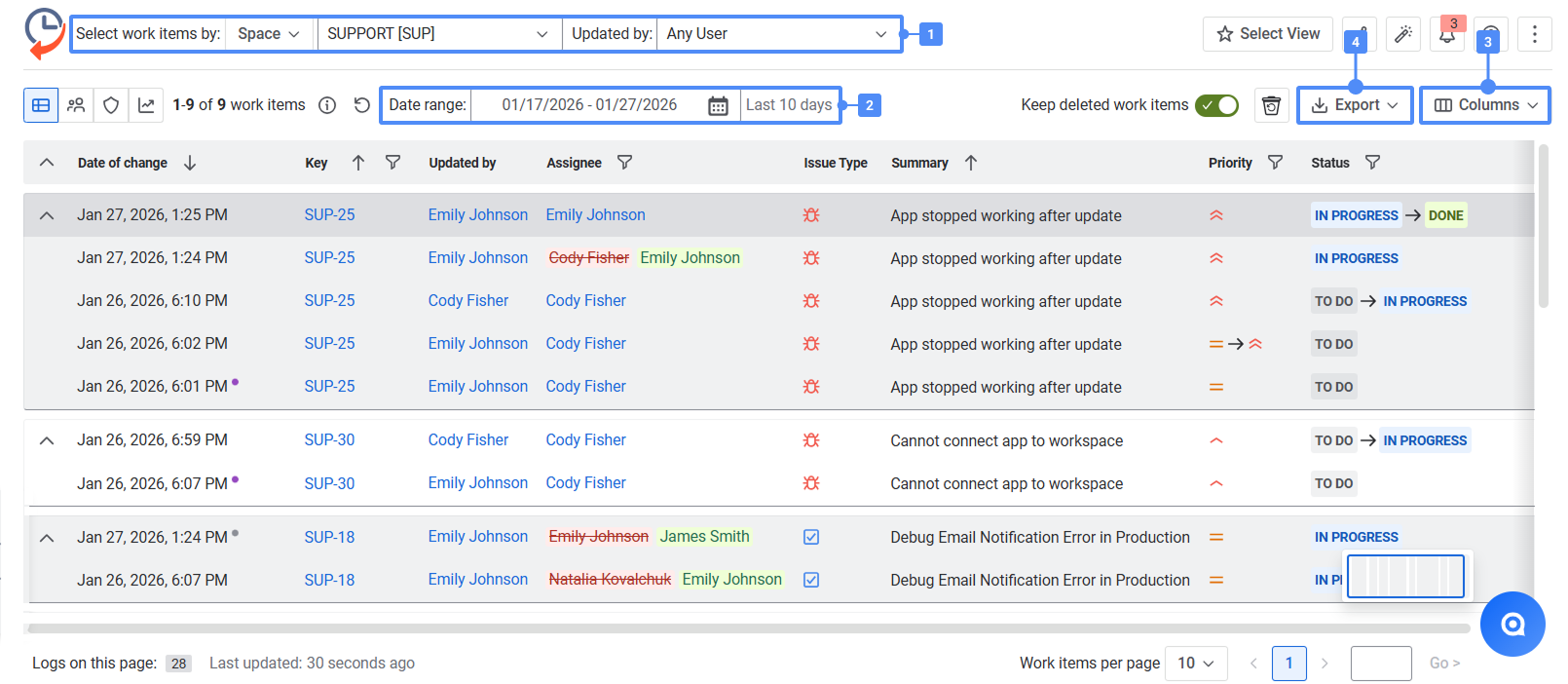
Task: Filter by Key funnel icon
Action: (x=392, y=163)
